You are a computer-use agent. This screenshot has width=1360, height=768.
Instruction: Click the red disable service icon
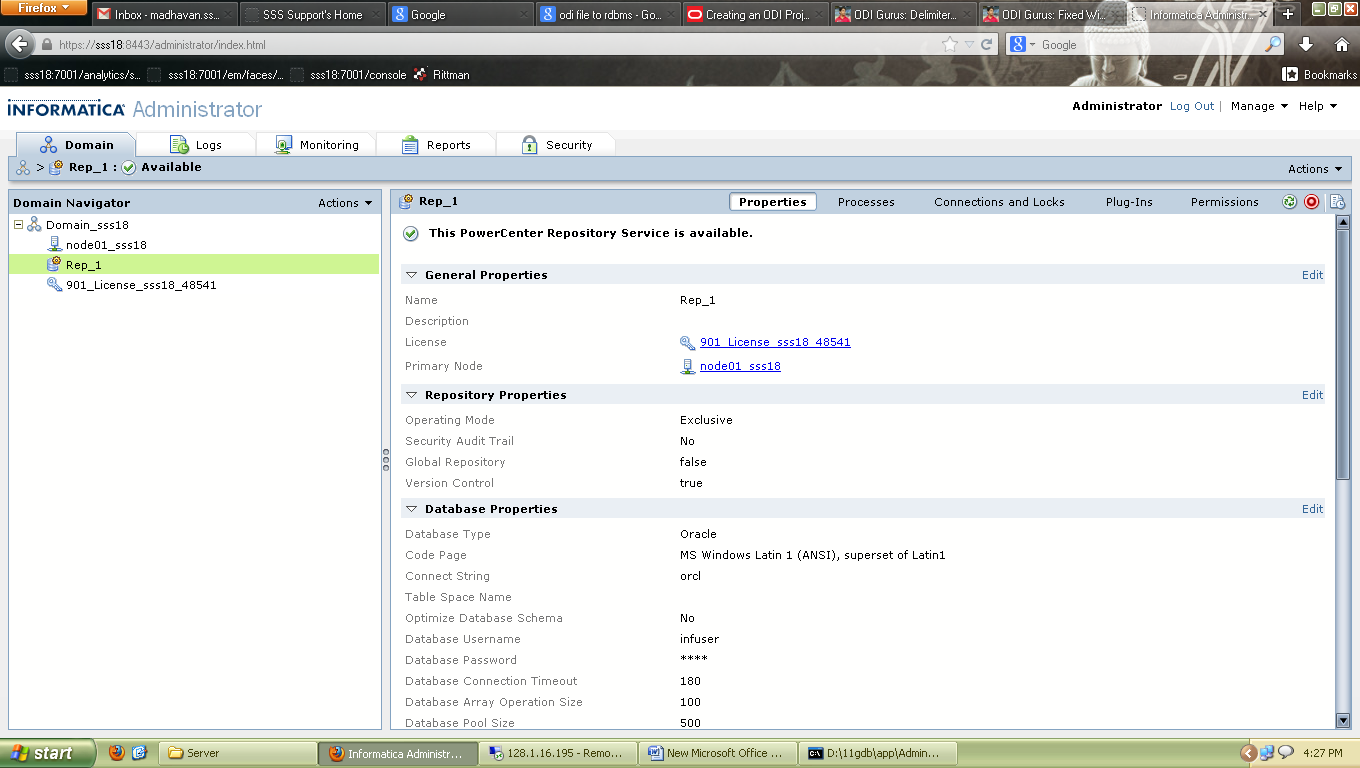pyautogui.click(x=1312, y=202)
